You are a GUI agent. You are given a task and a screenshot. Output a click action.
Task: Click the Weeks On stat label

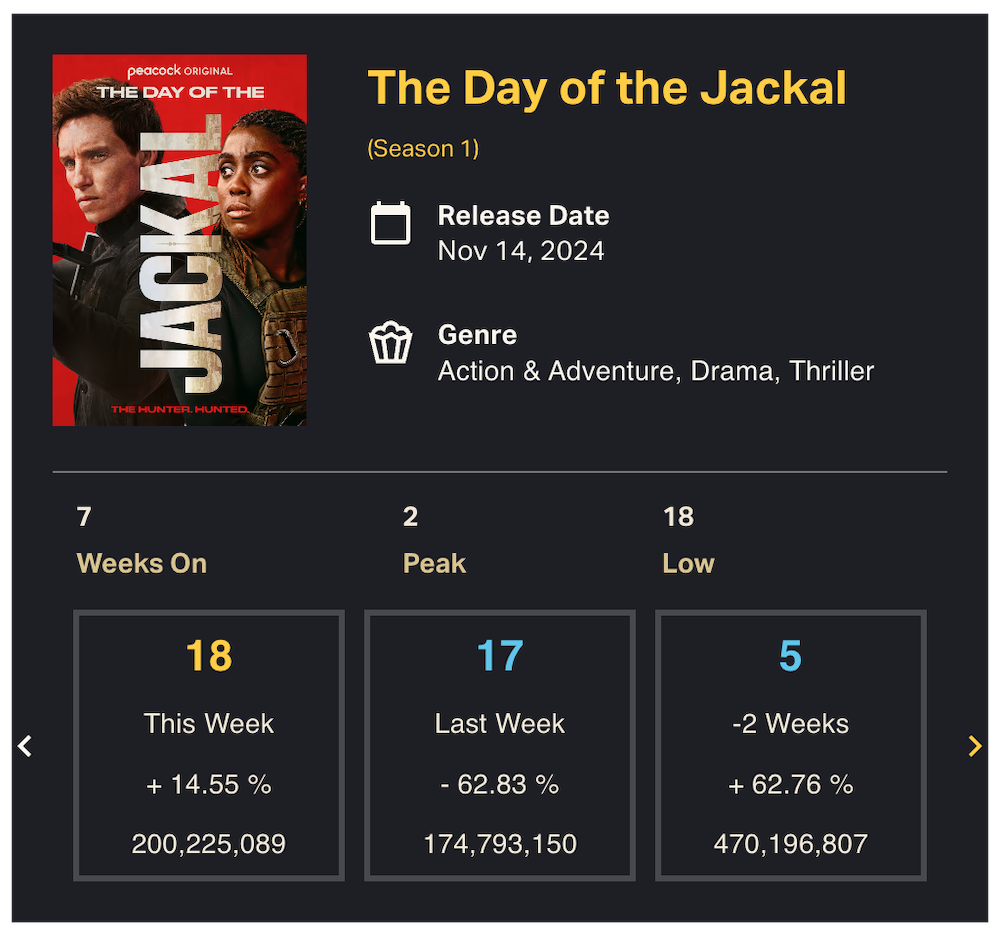pyautogui.click(x=142, y=563)
